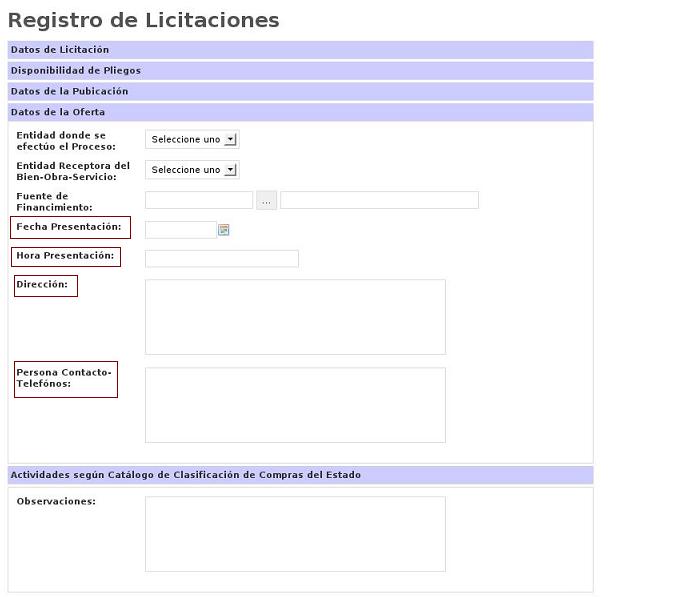Image resolution: width=679 pixels, height=597 pixels.
Task: Click the Hora Presentación label
Action: click(65, 256)
